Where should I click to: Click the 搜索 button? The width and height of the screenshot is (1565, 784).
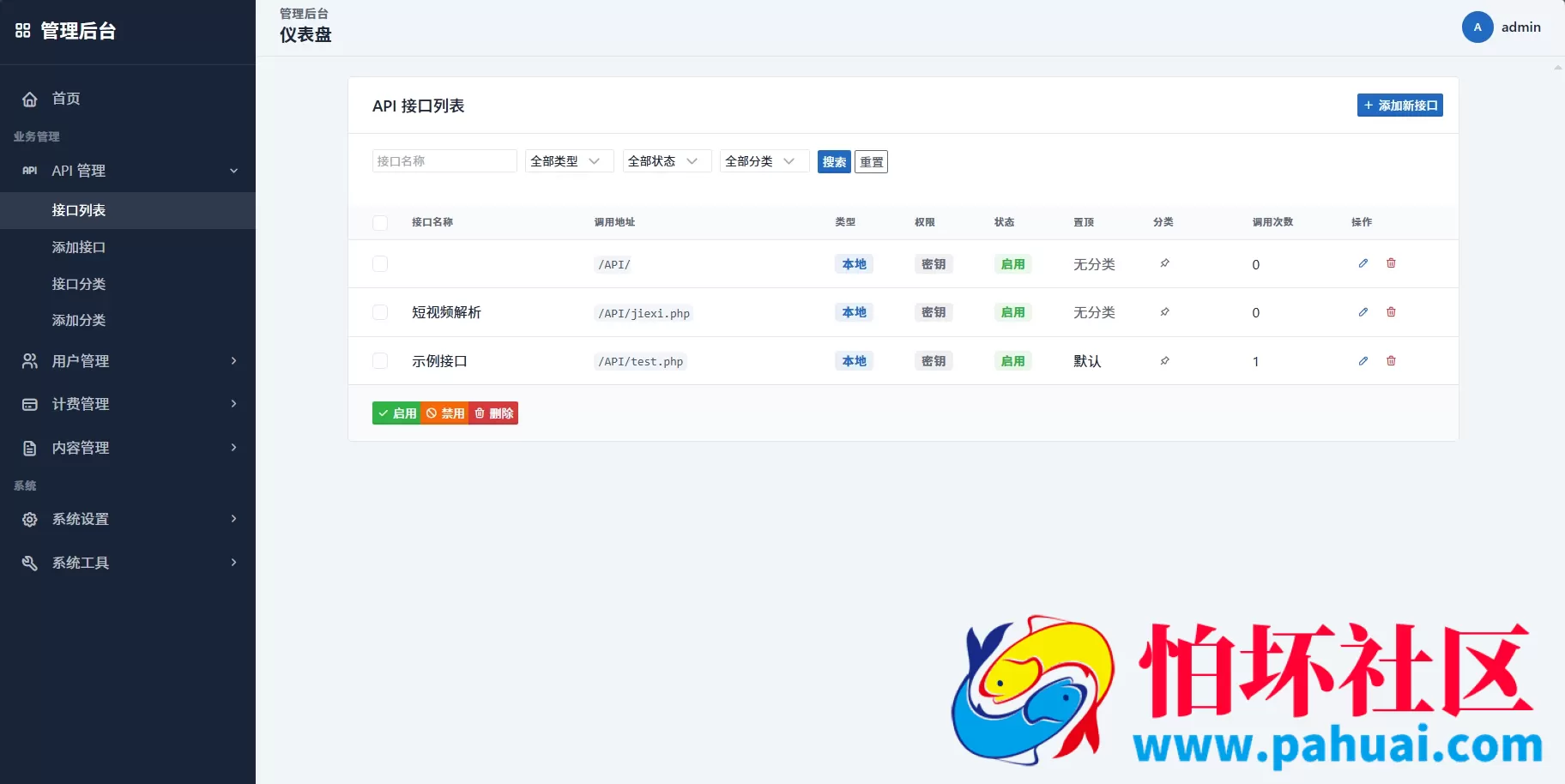[x=834, y=162]
